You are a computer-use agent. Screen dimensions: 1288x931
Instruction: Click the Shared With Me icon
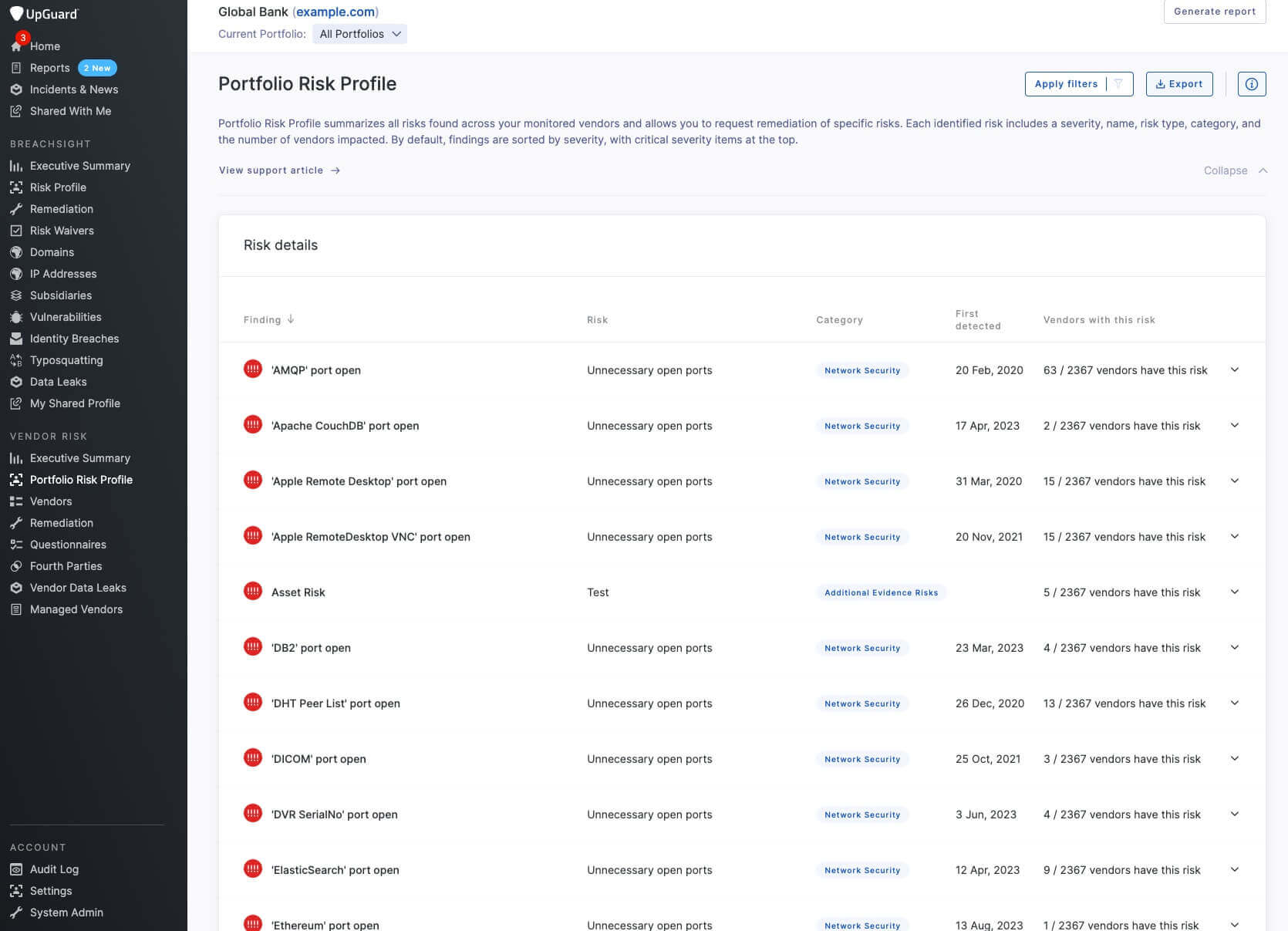16,111
